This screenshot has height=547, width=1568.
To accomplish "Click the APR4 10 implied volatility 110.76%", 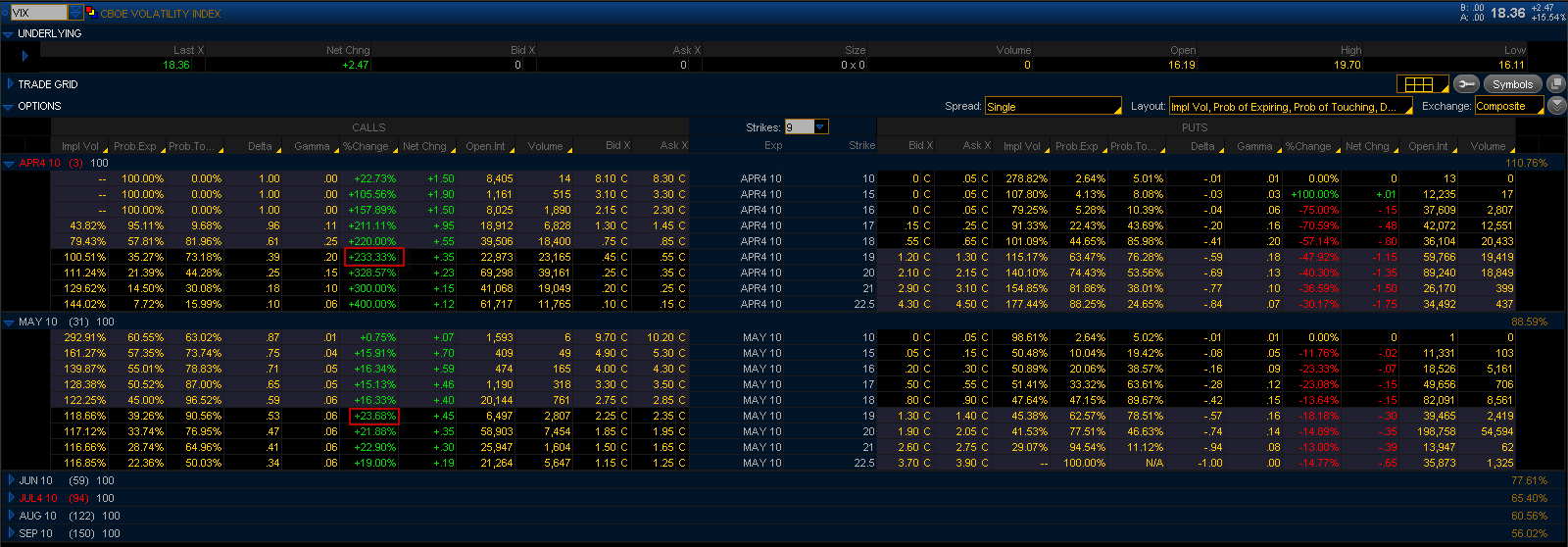I will pyautogui.click(x=1527, y=164).
